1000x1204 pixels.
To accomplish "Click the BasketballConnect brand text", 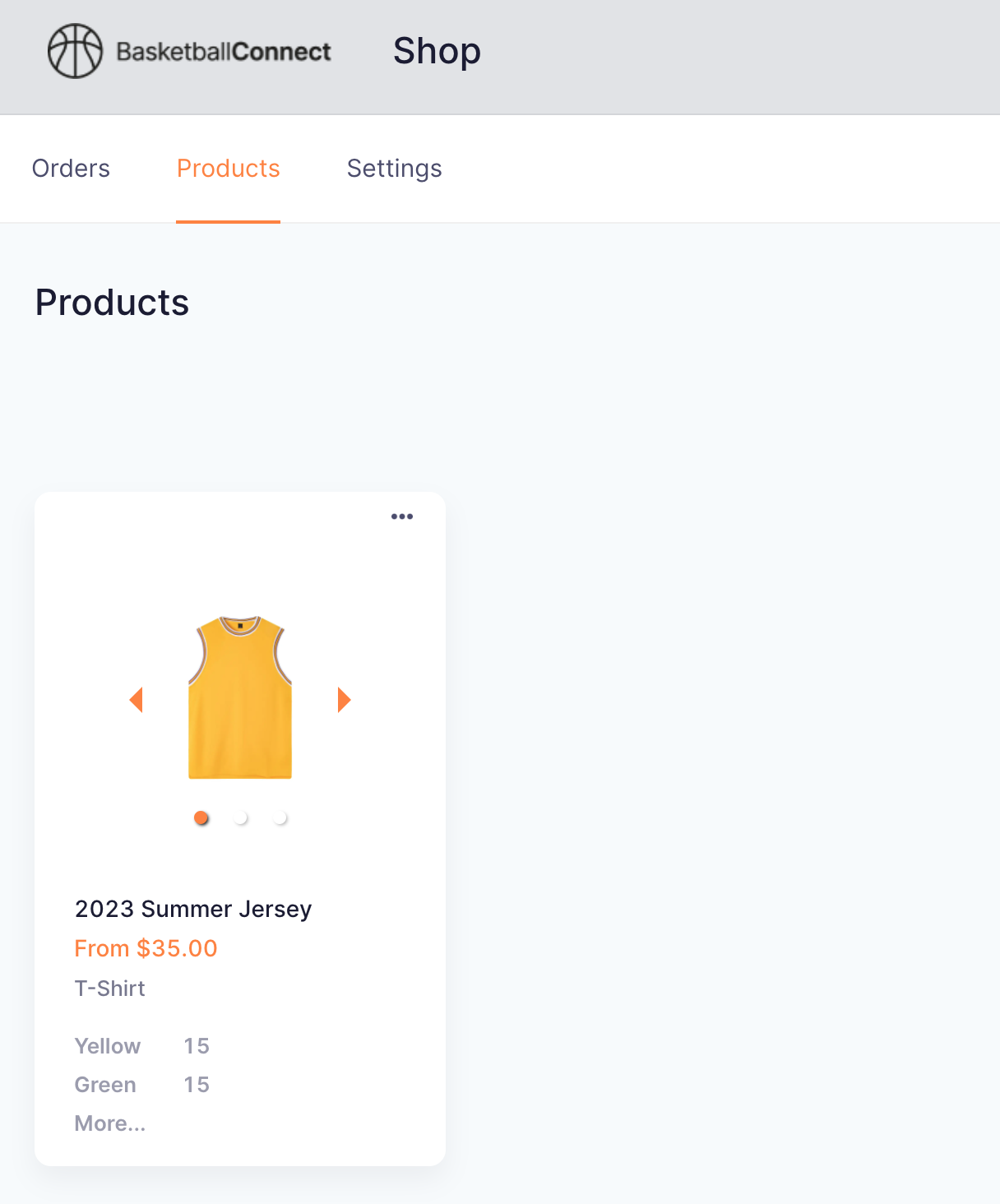I will (x=224, y=52).
